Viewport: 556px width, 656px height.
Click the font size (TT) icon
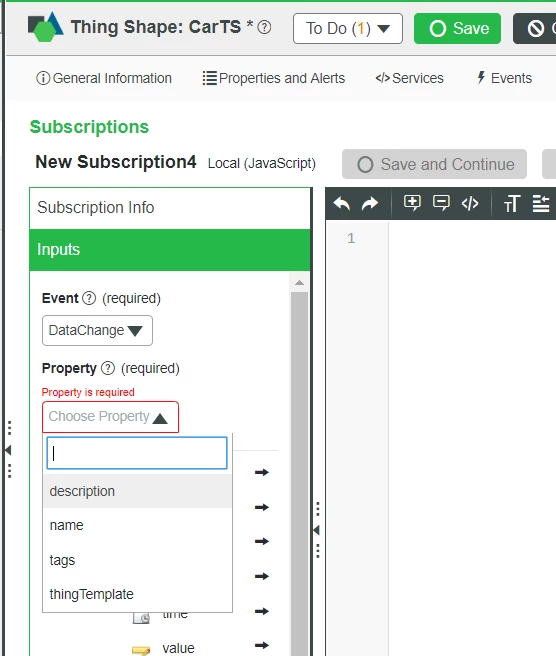(512, 204)
